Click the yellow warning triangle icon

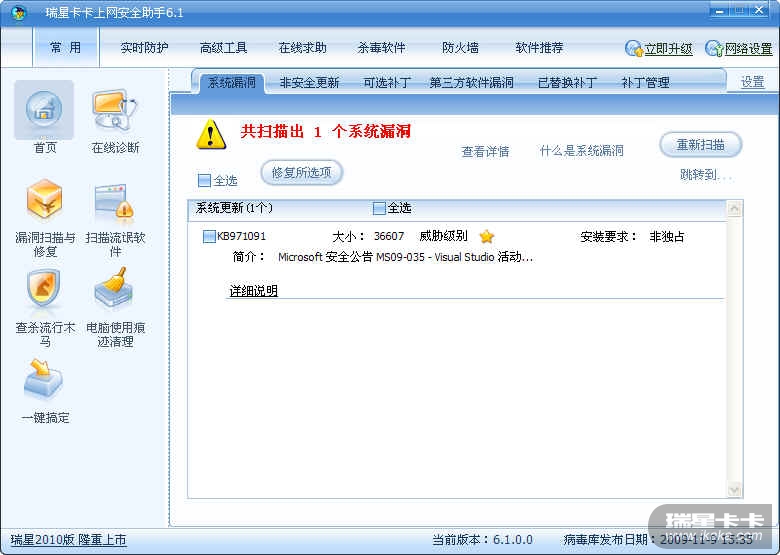coord(211,134)
